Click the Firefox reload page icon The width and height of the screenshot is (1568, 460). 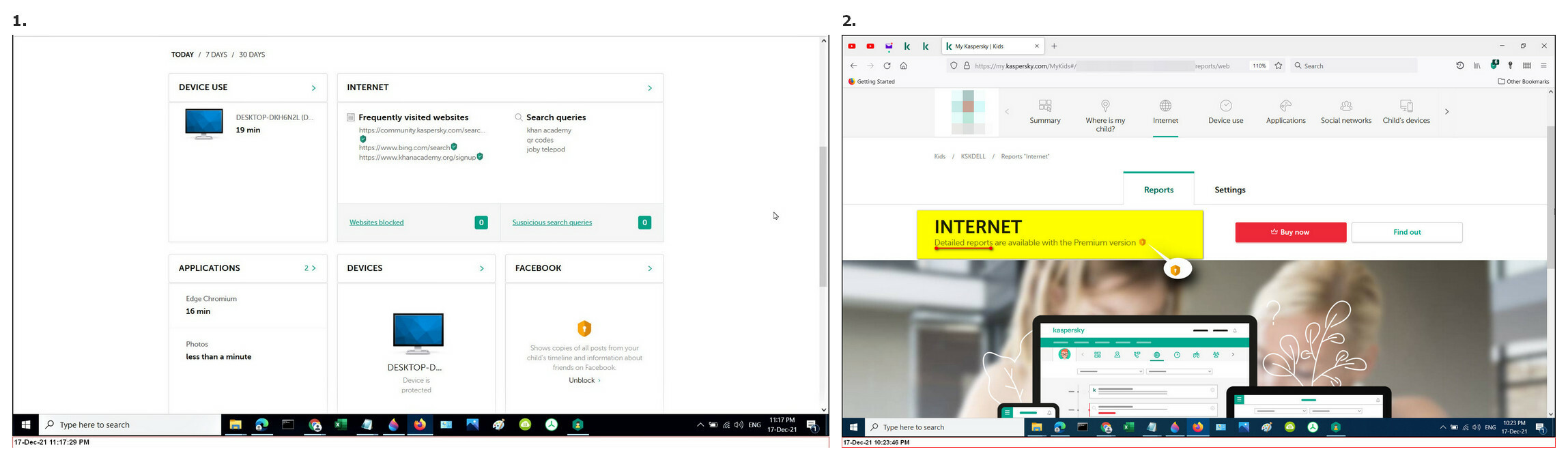click(x=887, y=66)
